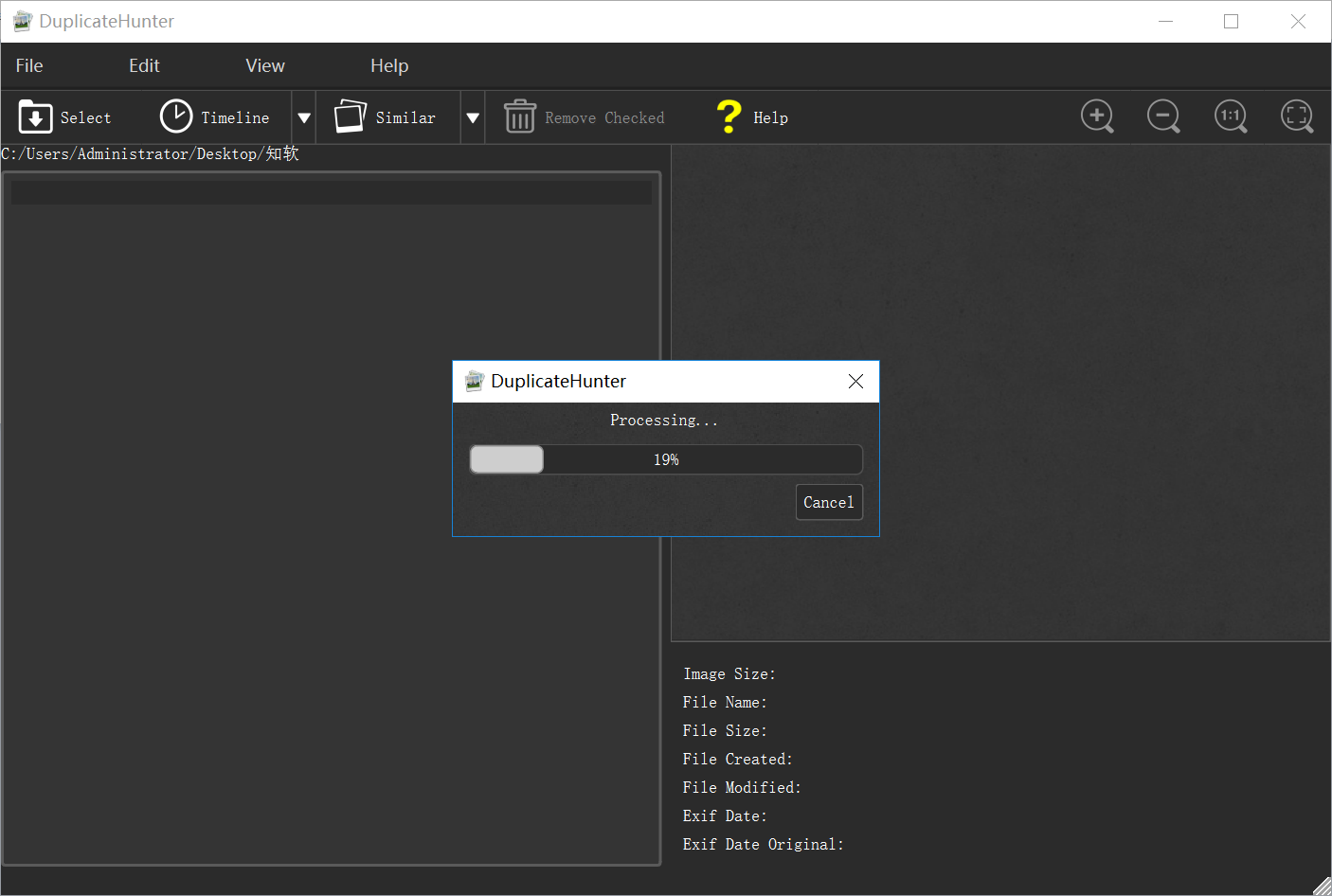
Task: Click the Image Size label
Action: [729, 673]
